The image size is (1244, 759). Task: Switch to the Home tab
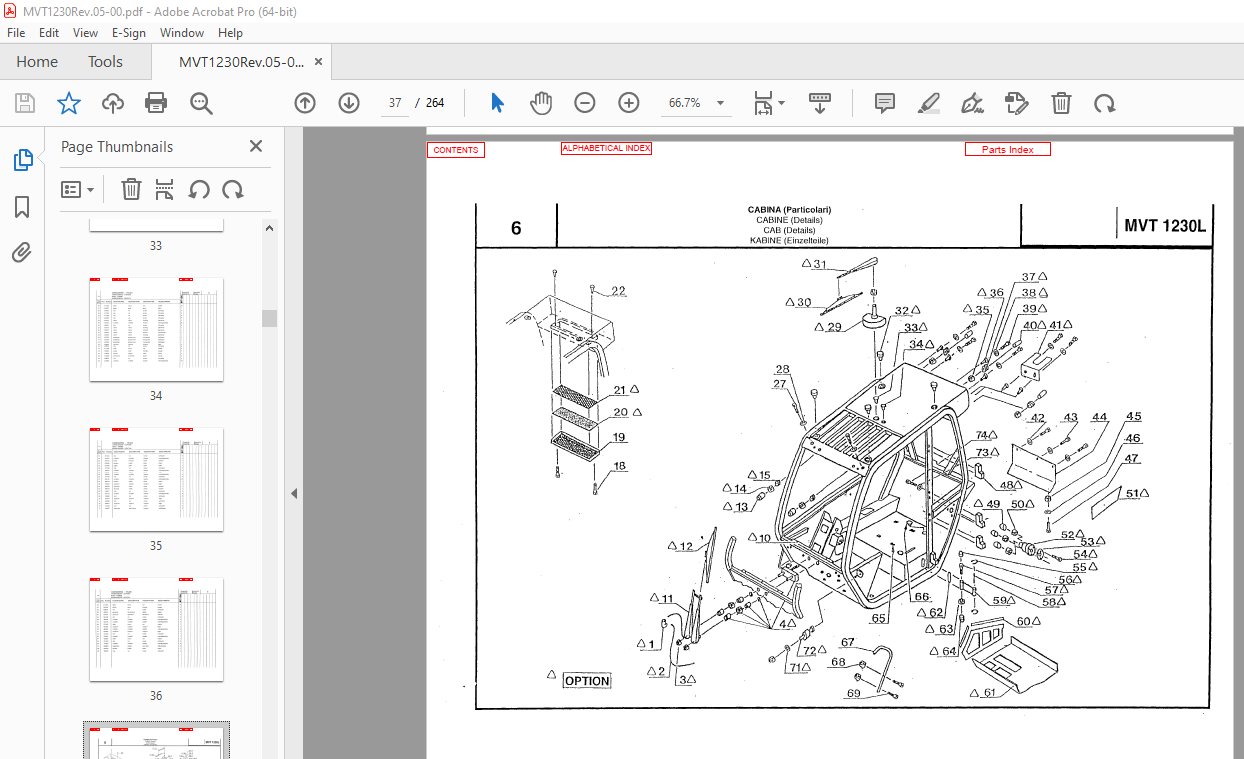click(x=37, y=62)
